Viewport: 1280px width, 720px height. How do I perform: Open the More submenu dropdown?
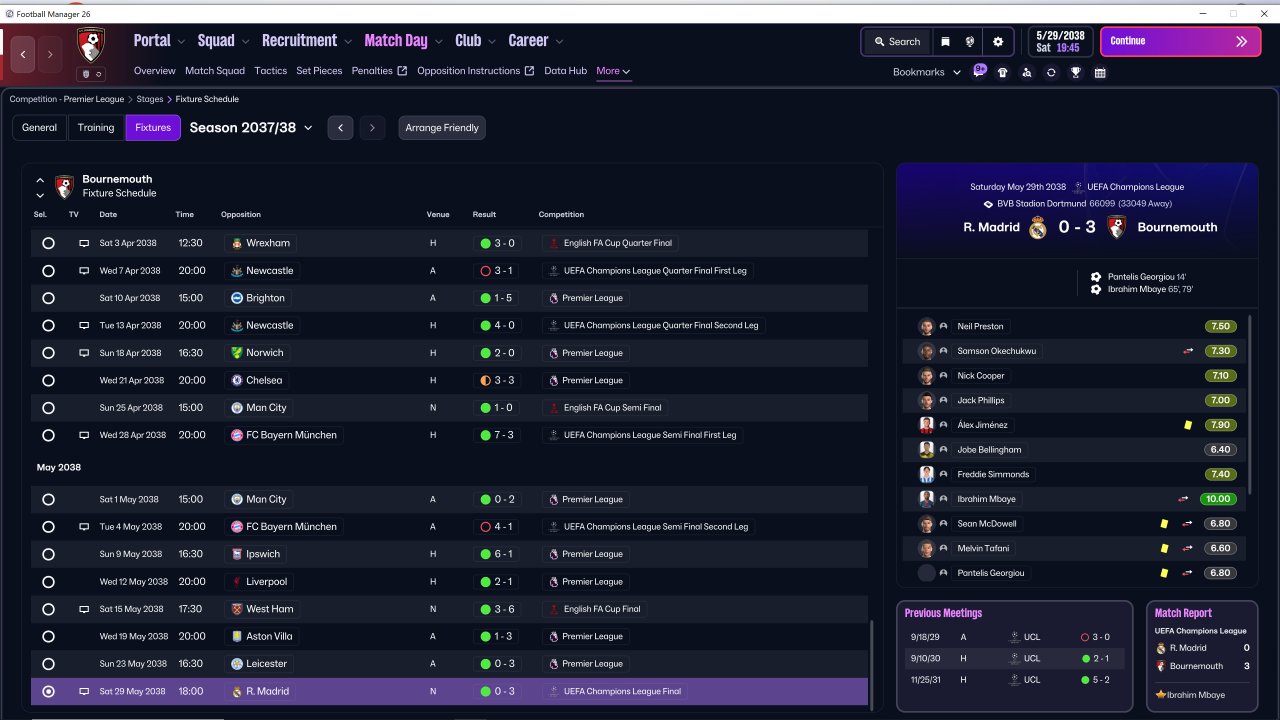[x=613, y=71]
